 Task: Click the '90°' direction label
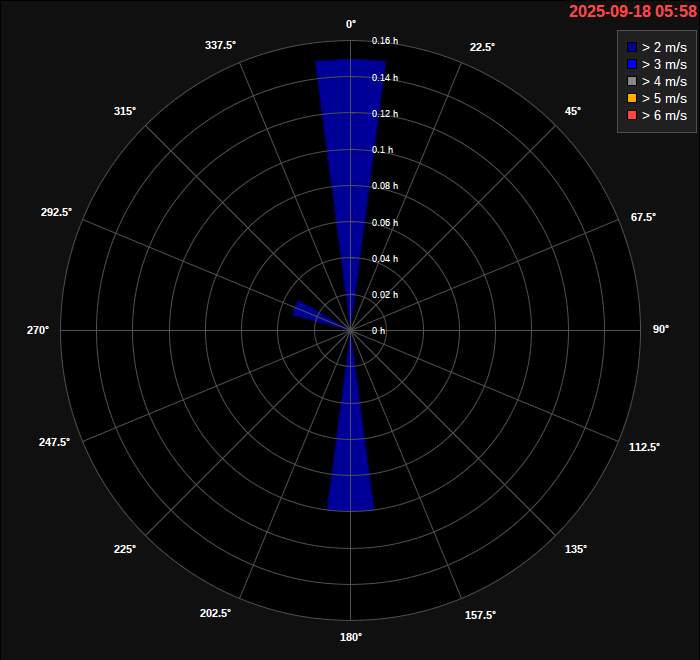point(661,330)
